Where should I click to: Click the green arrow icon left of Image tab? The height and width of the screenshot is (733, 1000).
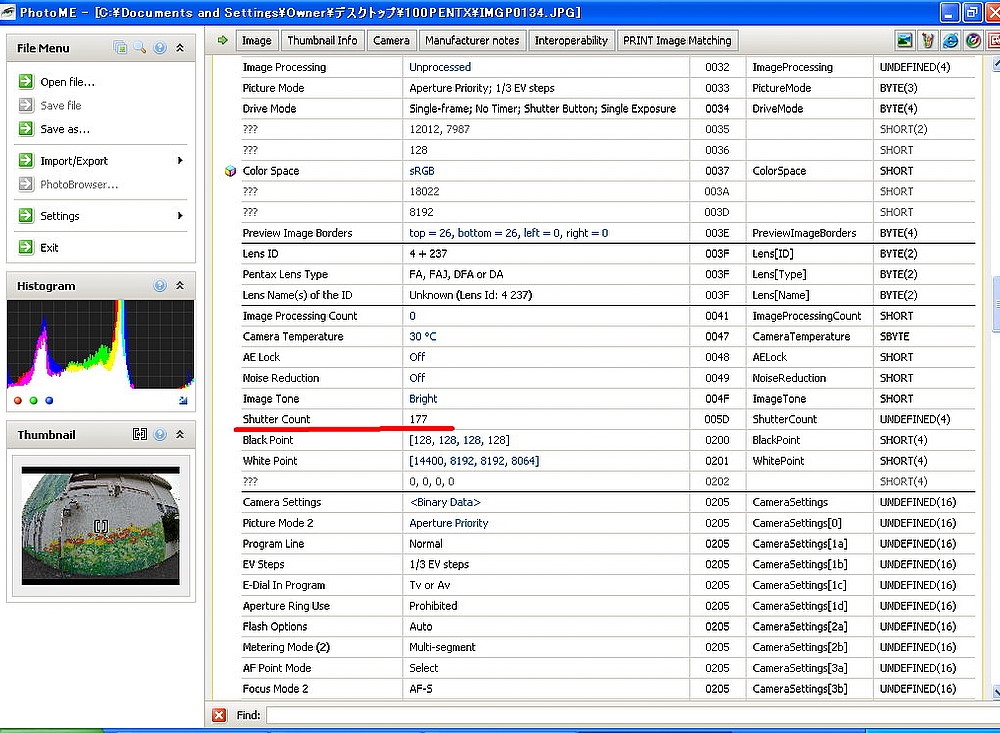click(x=223, y=40)
